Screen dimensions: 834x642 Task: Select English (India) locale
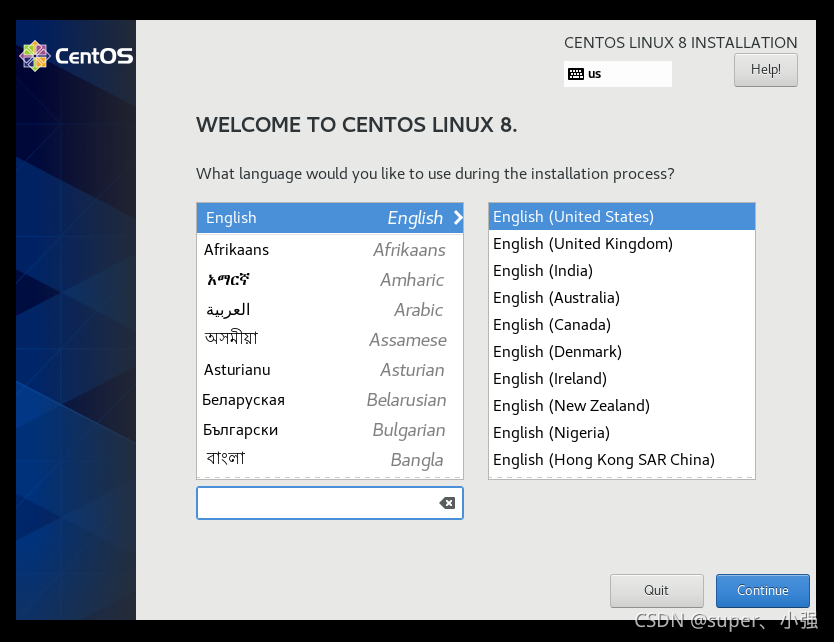(622, 271)
